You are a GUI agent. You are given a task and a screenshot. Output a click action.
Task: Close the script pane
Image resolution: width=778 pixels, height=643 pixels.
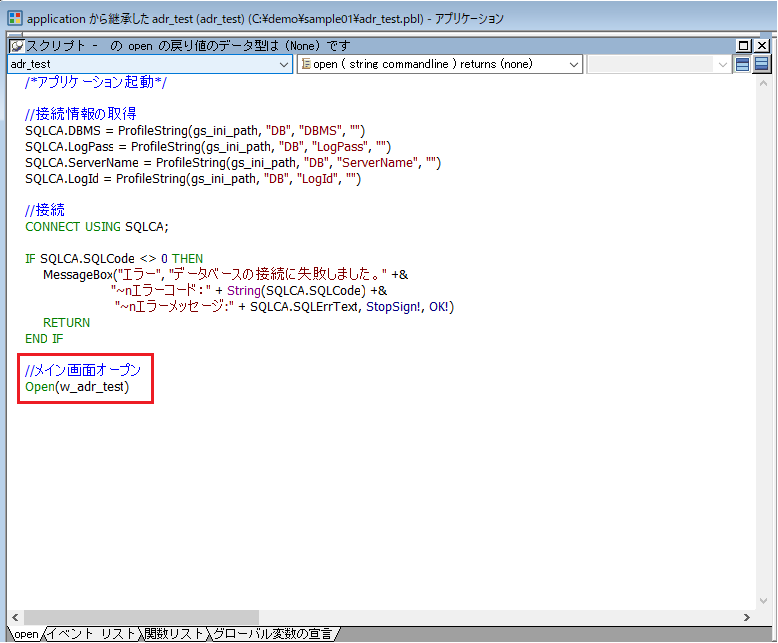click(x=762, y=46)
